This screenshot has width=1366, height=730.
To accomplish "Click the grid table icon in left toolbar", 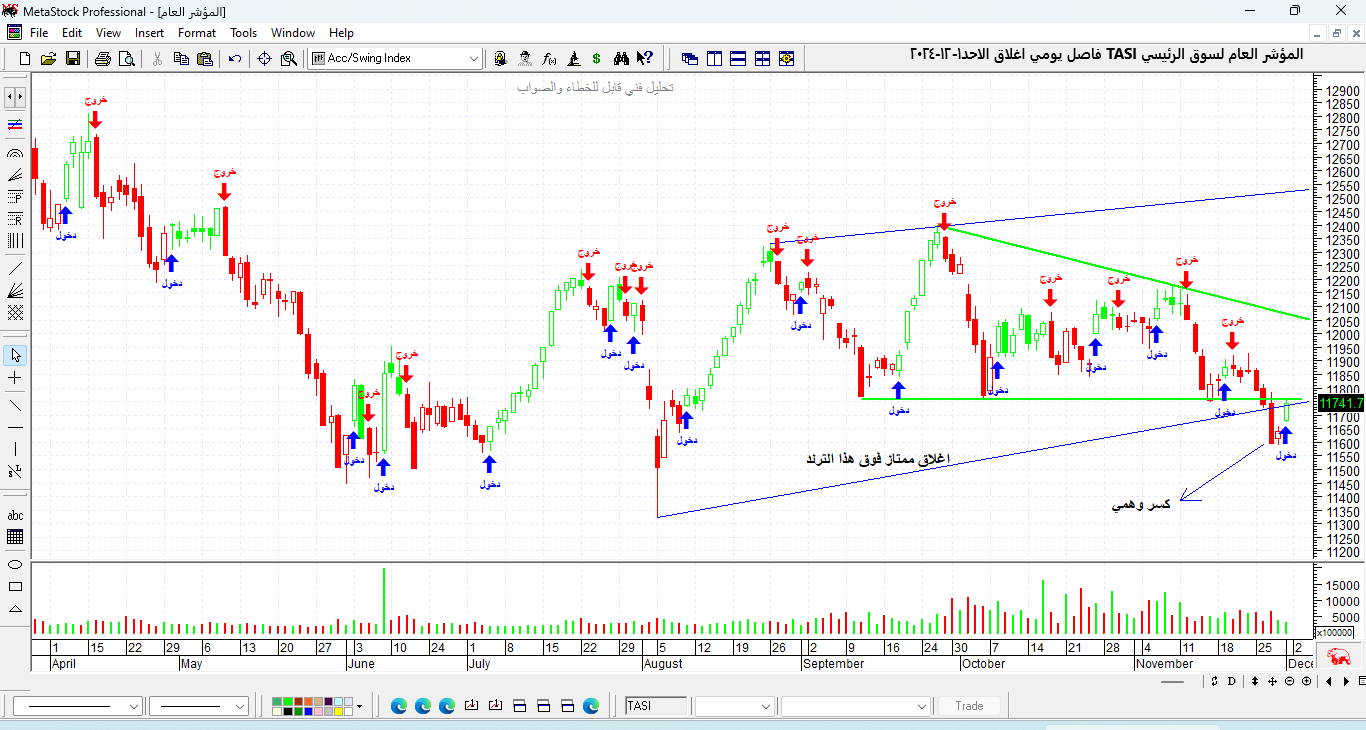I will 15,537.
